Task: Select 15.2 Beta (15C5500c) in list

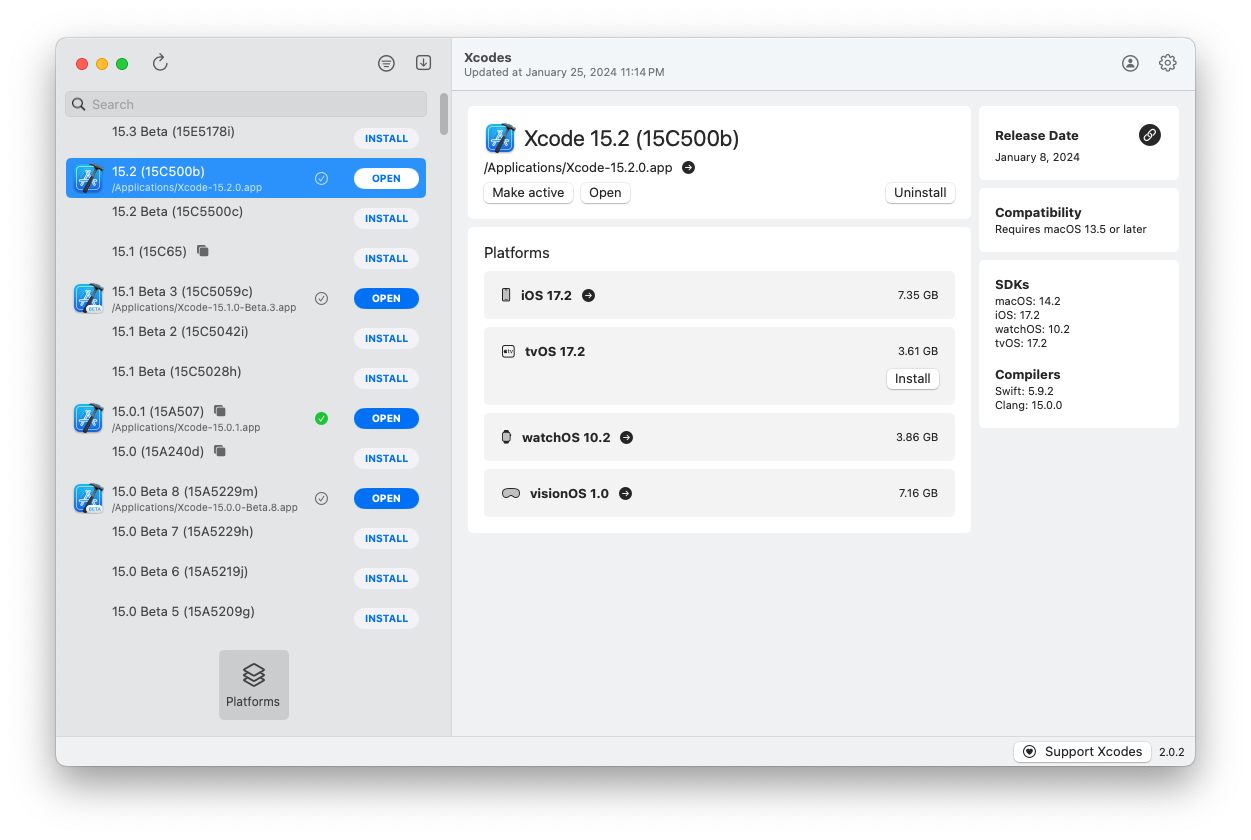Action: point(178,212)
